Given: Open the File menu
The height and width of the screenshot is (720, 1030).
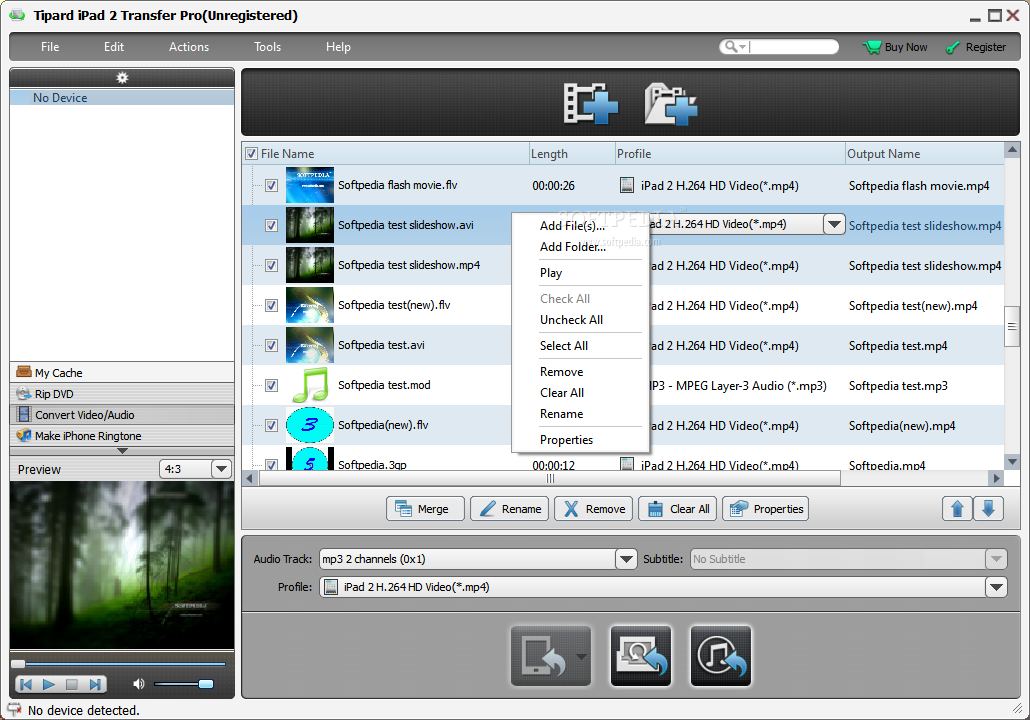Looking at the screenshot, I should [x=50, y=47].
